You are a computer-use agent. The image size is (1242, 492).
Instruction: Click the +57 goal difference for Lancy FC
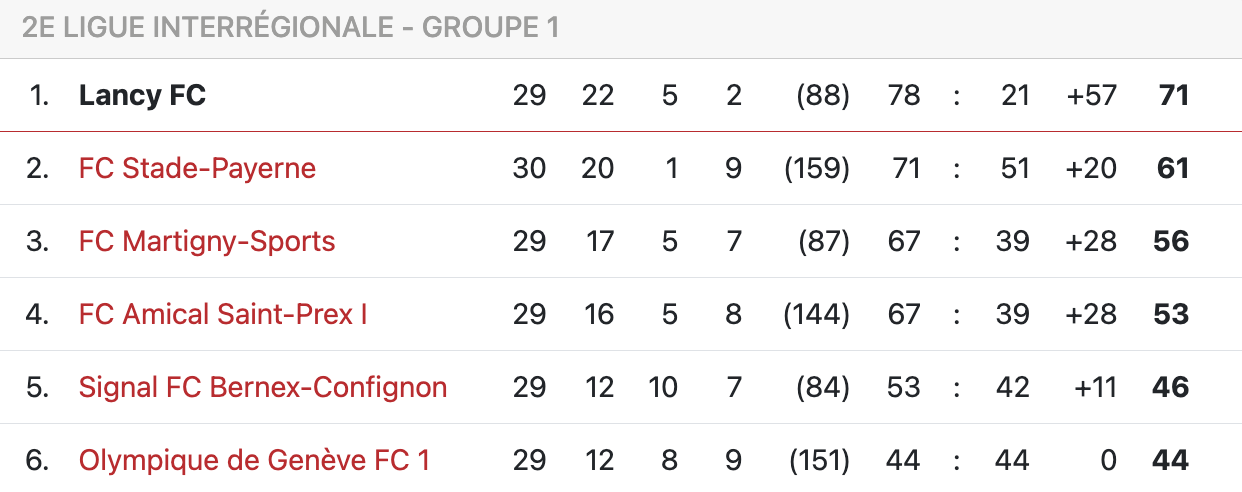coord(1091,95)
